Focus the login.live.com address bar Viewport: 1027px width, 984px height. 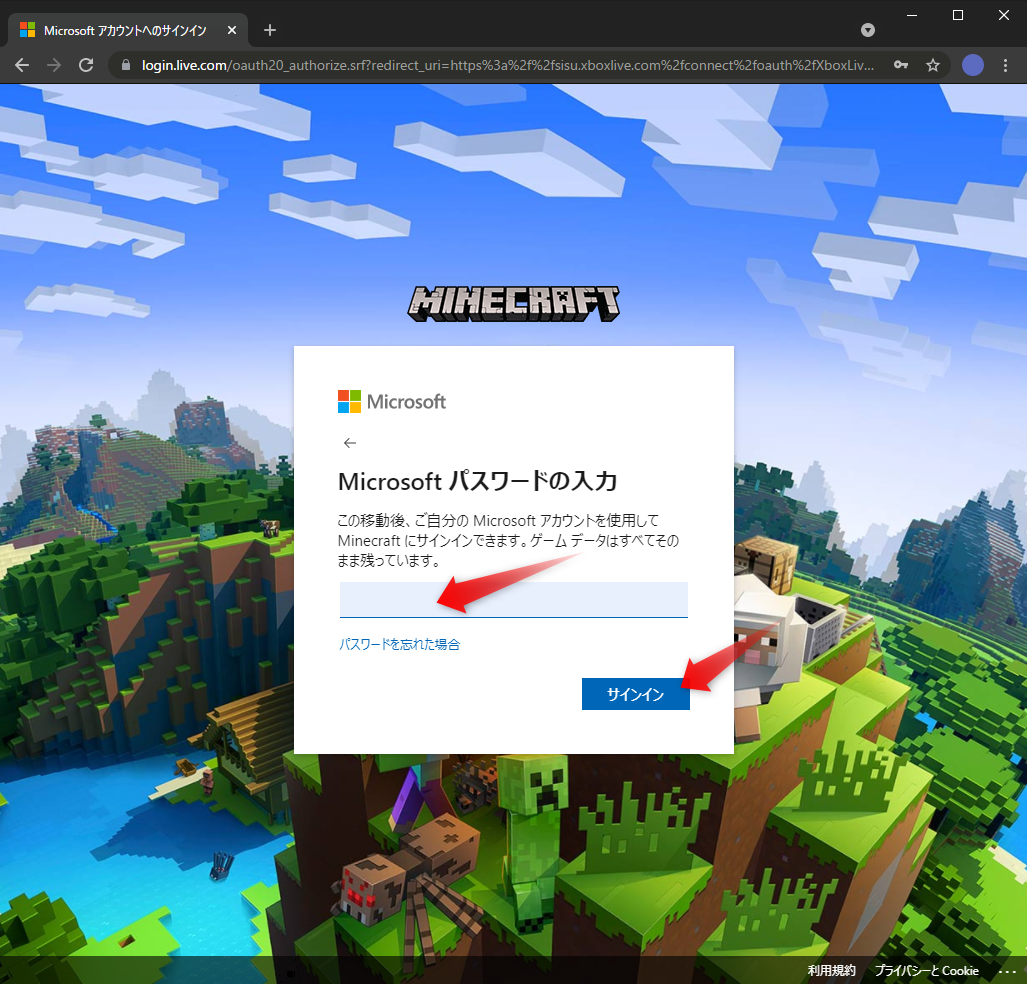pyautogui.click(x=500, y=65)
